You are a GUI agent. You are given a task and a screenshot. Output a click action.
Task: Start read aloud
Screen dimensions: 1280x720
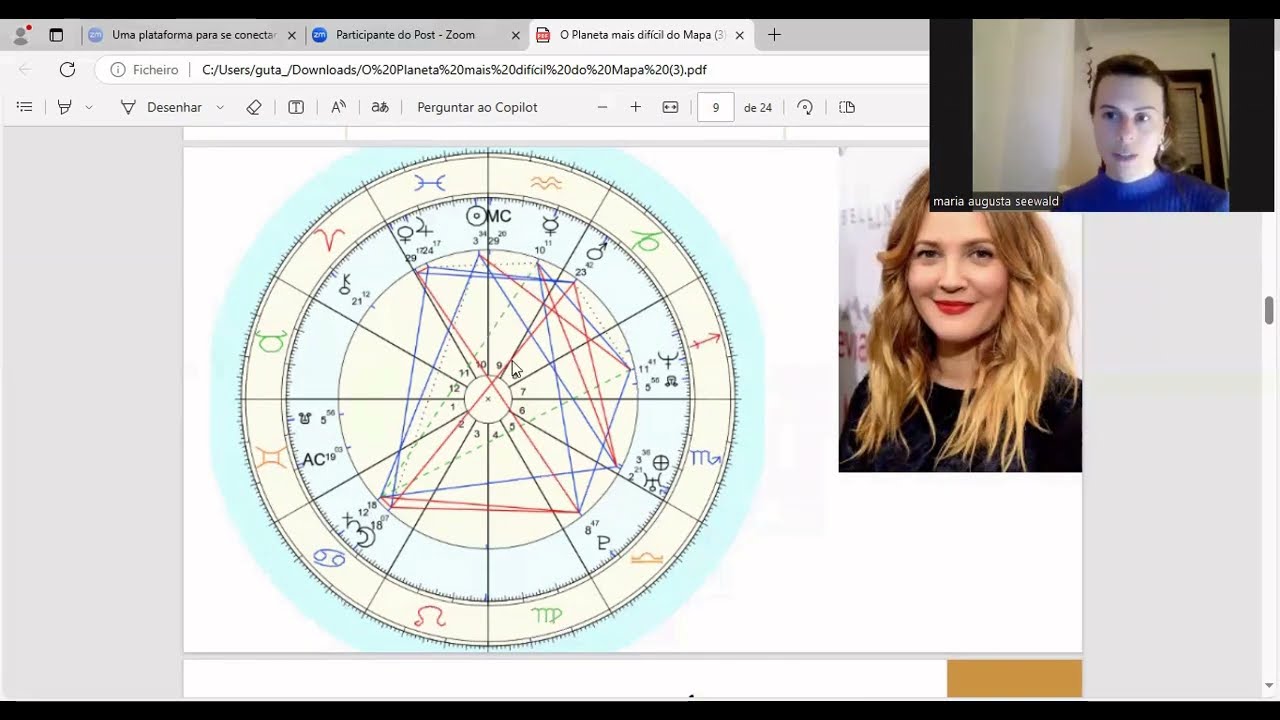pos(338,107)
